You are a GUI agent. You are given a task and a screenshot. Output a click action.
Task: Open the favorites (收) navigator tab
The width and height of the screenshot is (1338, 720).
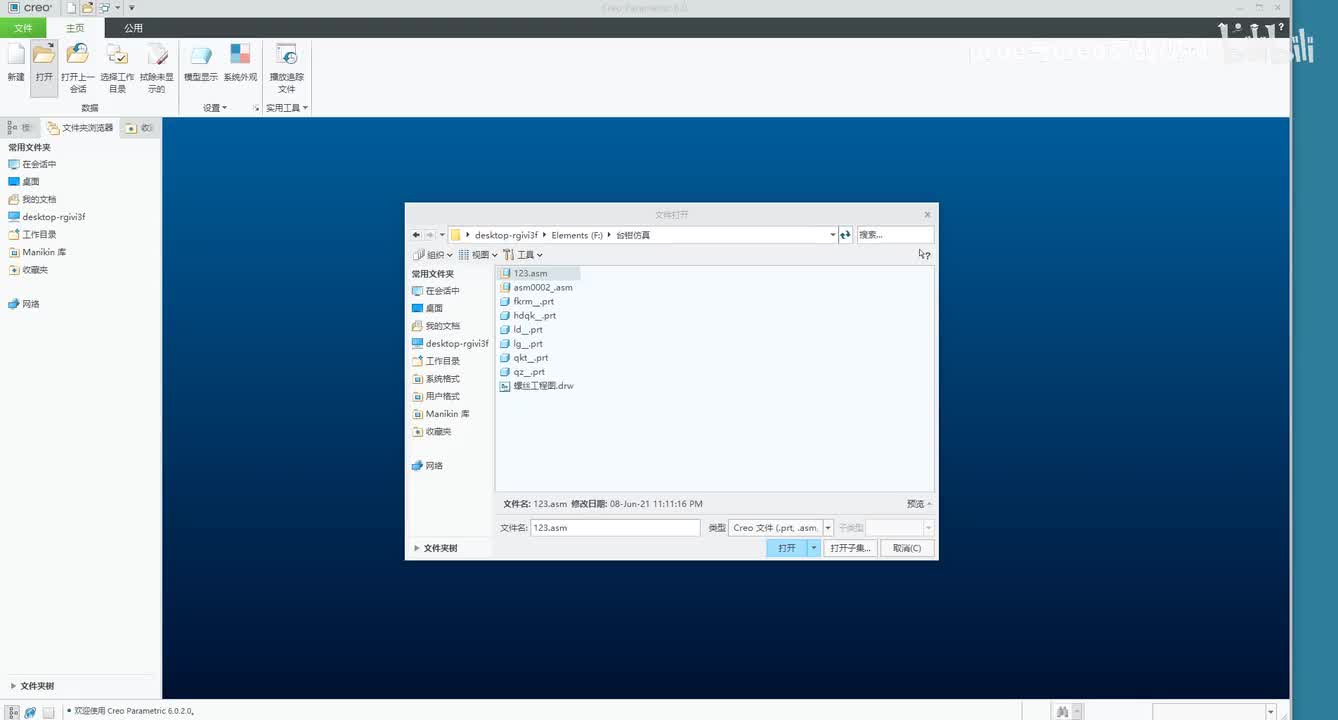pos(139,128)
